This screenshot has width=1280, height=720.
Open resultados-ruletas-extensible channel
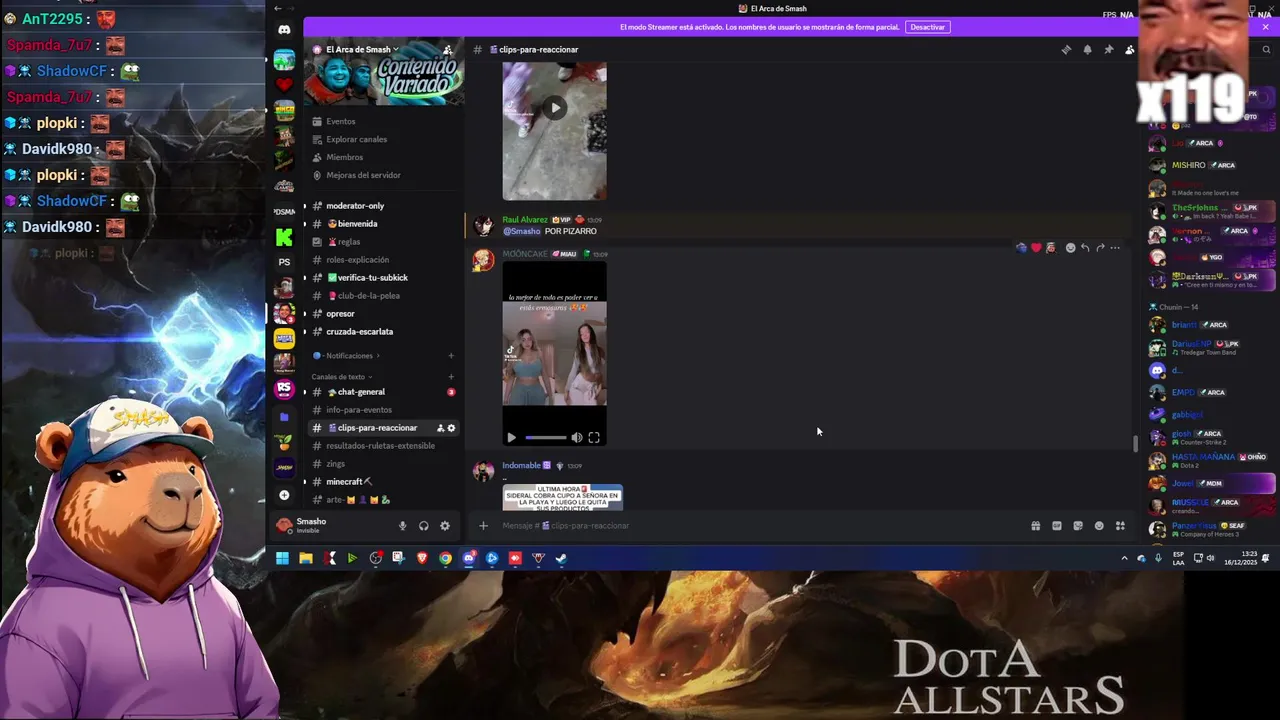[383, 446]
